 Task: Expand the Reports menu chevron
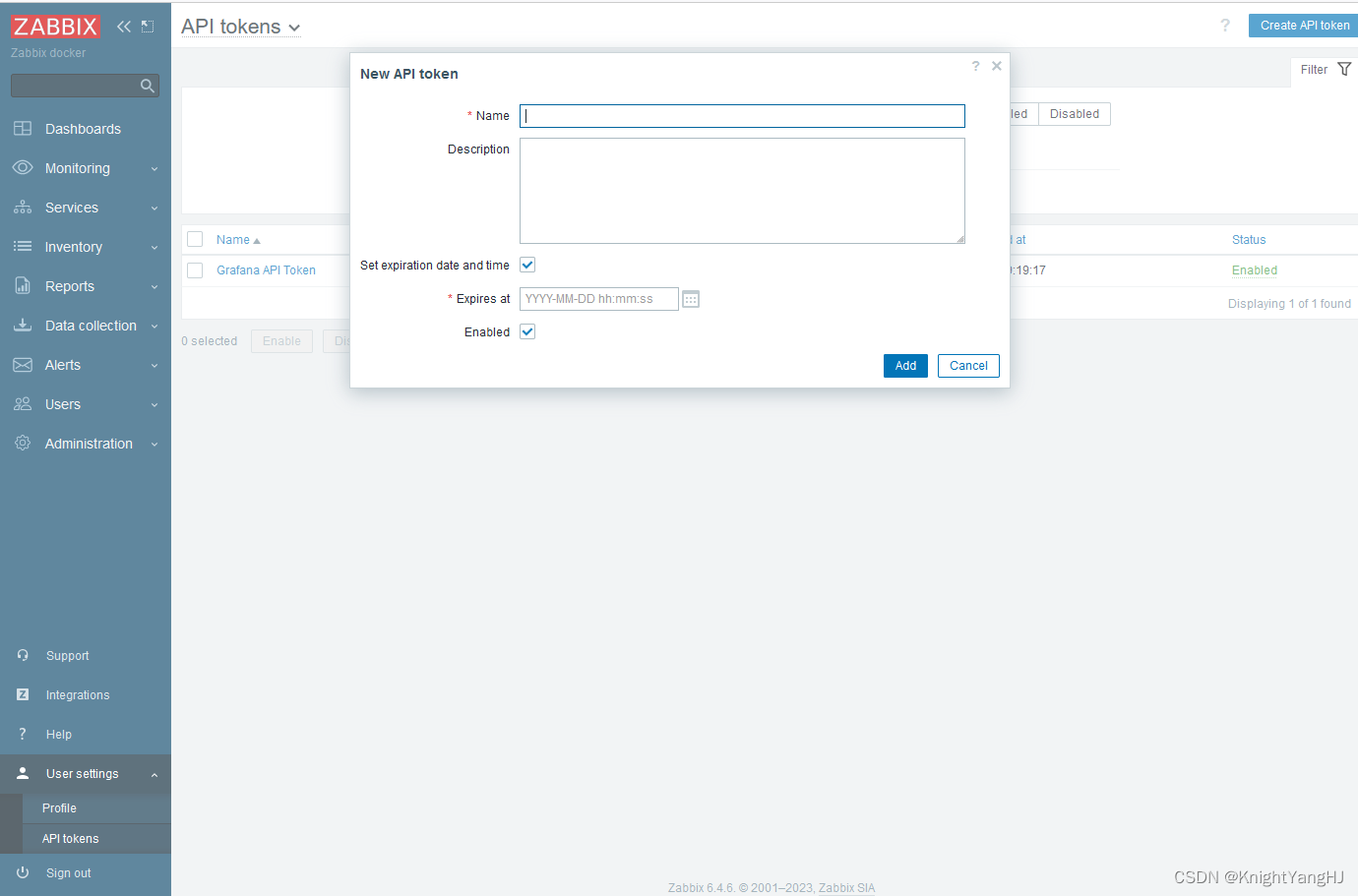tap(154, 287)
